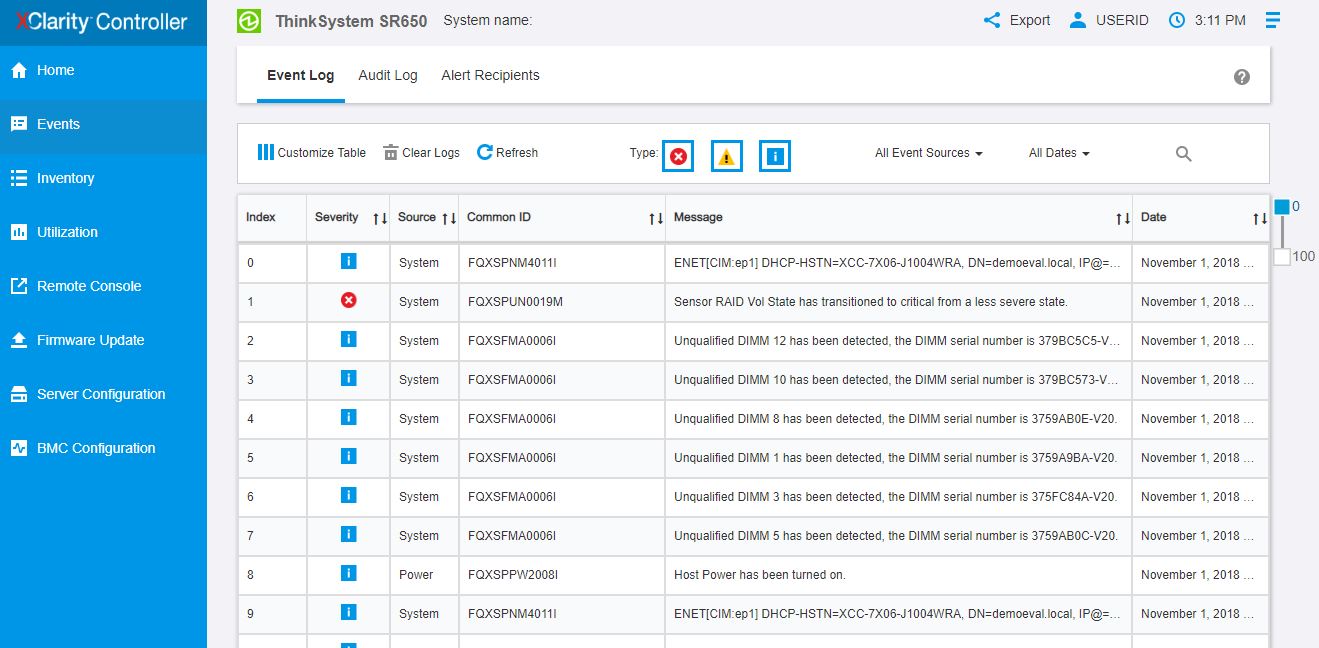Open the Alert Recipients tab
Image resolution: width=1319 pixels, height=648 pixels.
490,75
